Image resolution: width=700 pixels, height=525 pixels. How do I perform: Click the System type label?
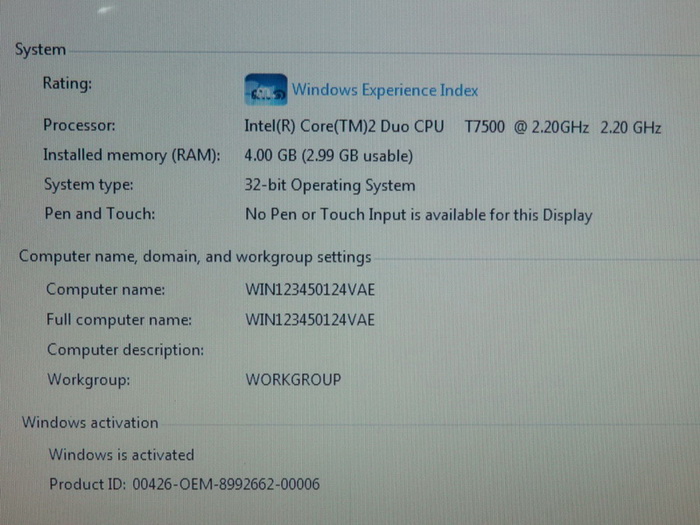(88, 184)
